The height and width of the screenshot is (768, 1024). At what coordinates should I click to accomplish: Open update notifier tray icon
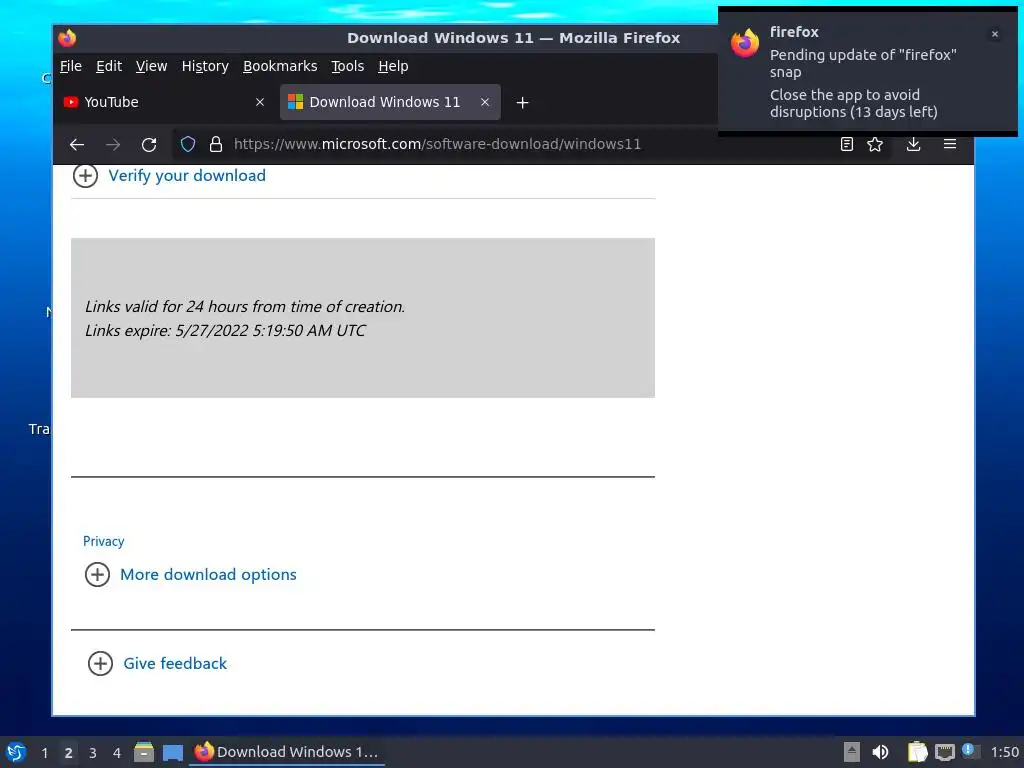(970, 752)
